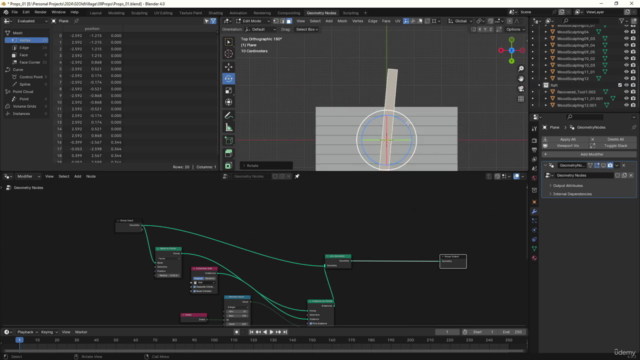Open the Tool properties tab icon
640x360 pixels.
point(534,129)
